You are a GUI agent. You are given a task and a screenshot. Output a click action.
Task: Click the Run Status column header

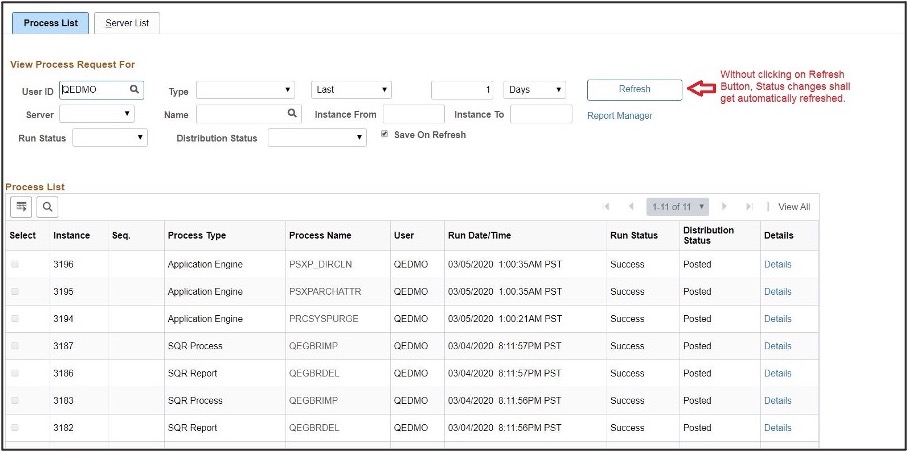[634, 236]
